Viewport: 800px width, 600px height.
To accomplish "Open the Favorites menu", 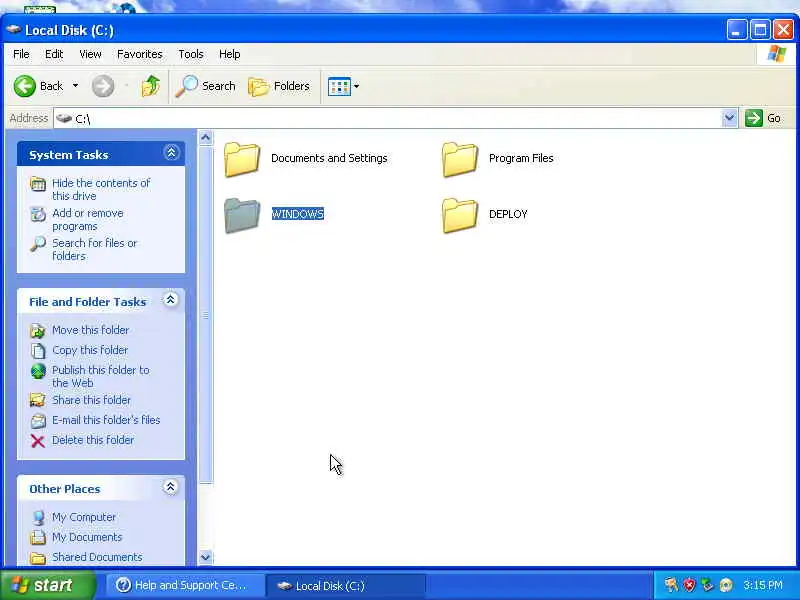I will pos(140,54).
